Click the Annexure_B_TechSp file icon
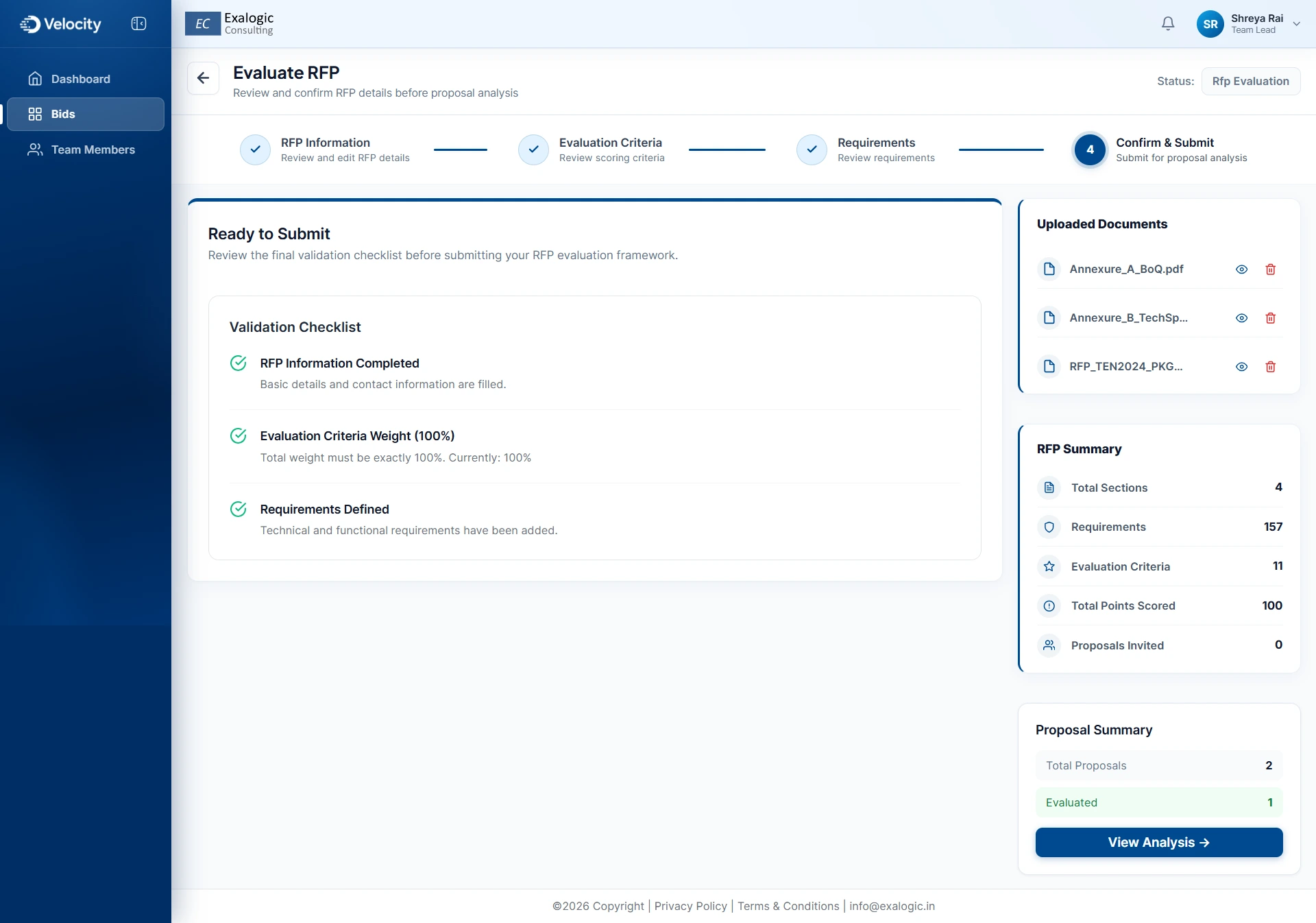This screenshot has height=923, width=1316. 1049,317
